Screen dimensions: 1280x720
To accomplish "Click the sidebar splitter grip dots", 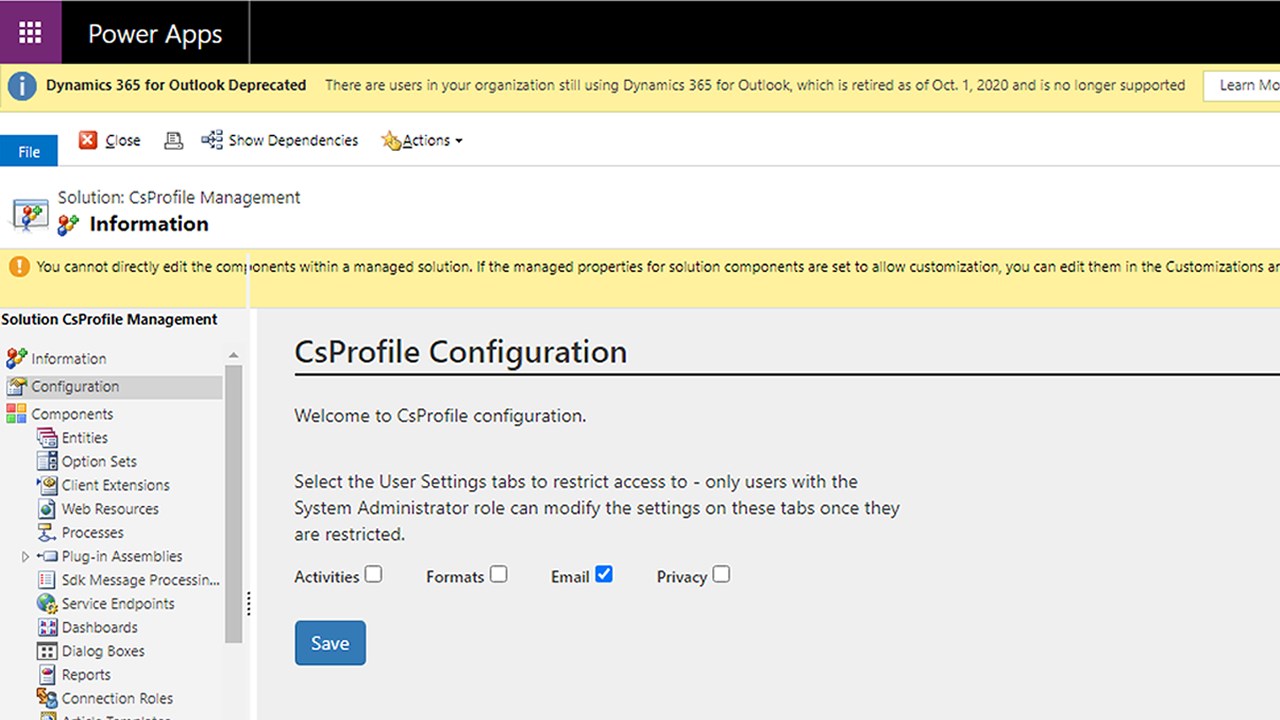I will (249, 604).
